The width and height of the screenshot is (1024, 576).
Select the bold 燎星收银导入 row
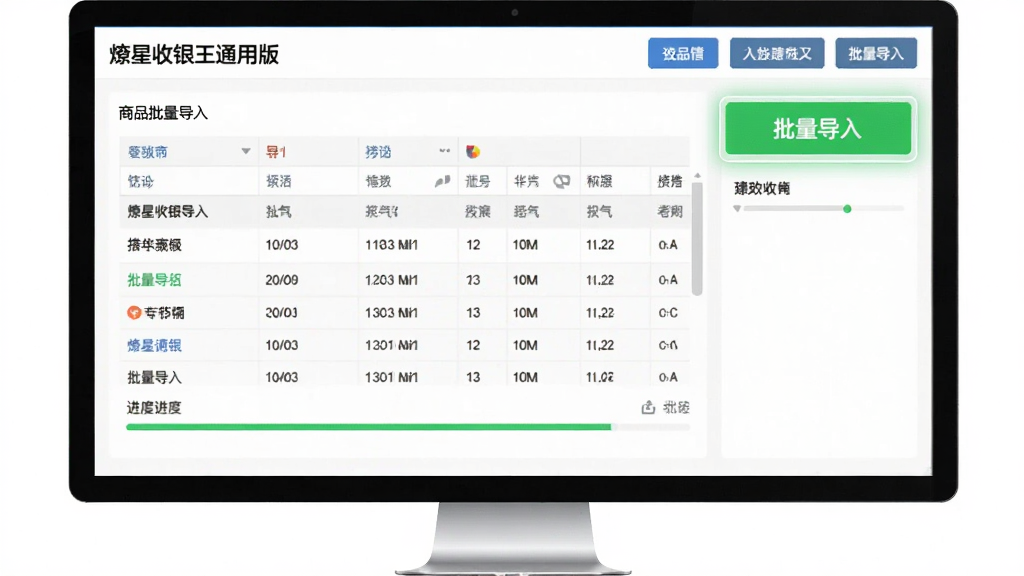coord(405,212)
